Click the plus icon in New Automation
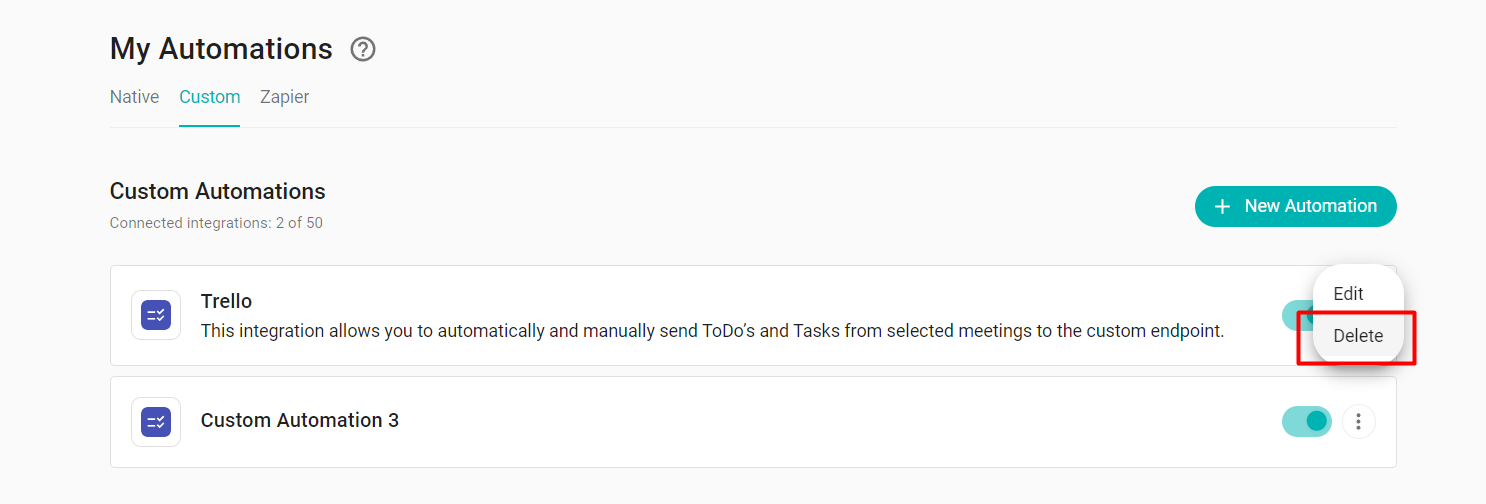1486x504 pixels. pos(1222,206)
